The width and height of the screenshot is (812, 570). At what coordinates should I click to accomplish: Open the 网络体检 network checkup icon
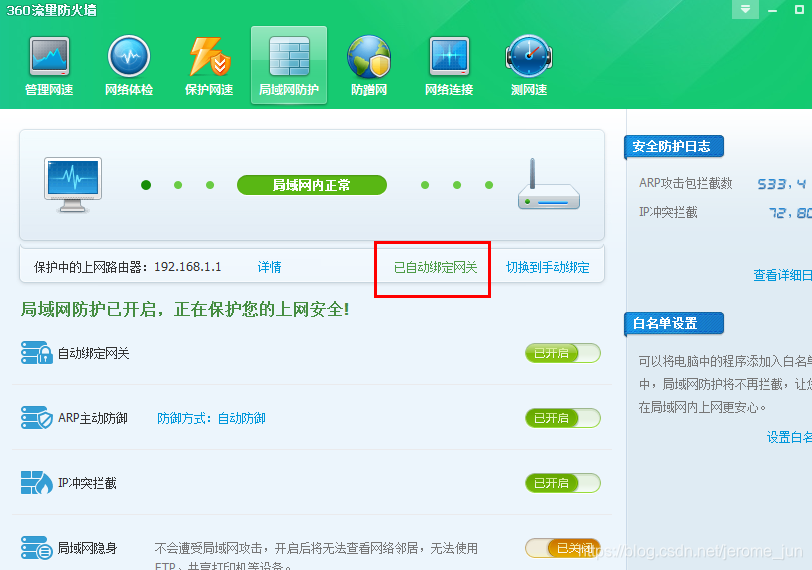coord(129,66)
